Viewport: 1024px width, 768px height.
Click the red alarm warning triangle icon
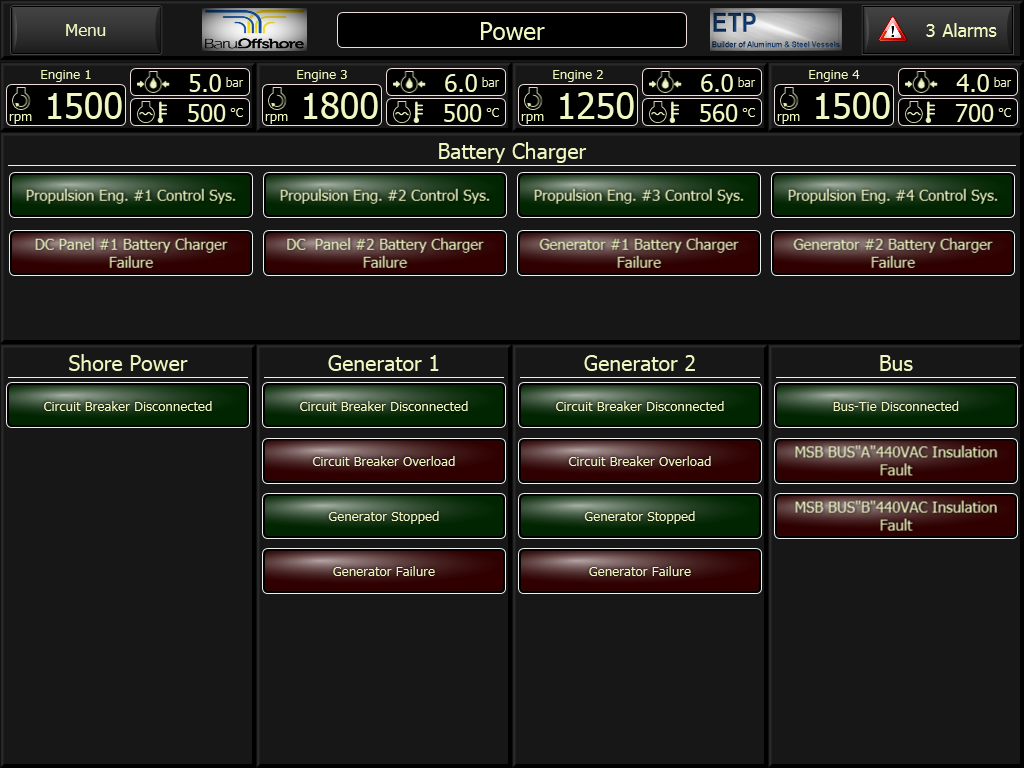pyautogui.click(x=892, y=30)
